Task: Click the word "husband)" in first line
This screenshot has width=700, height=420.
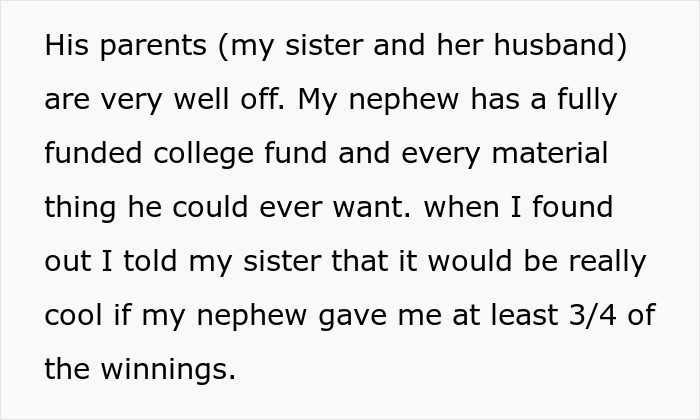Action: tap(560, 46)
